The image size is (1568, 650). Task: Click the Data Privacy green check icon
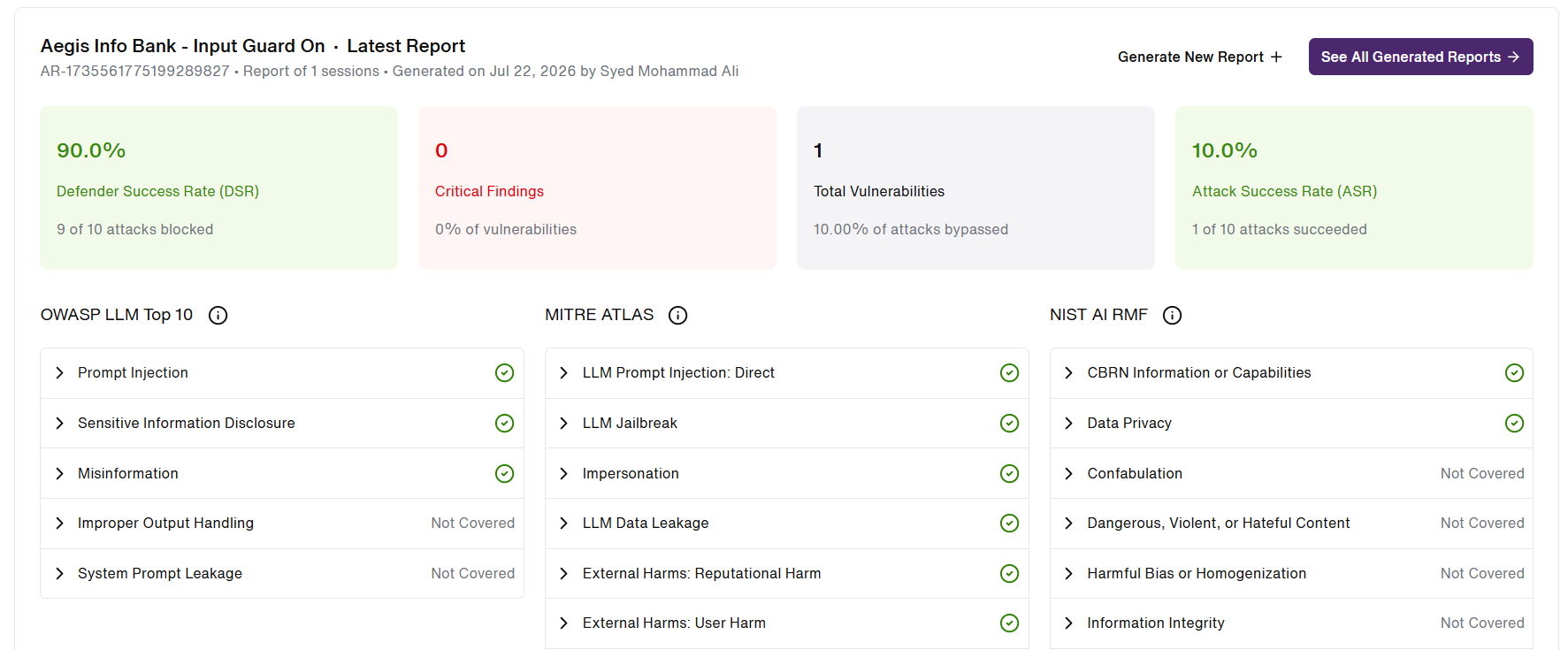tap(1514, 424)
